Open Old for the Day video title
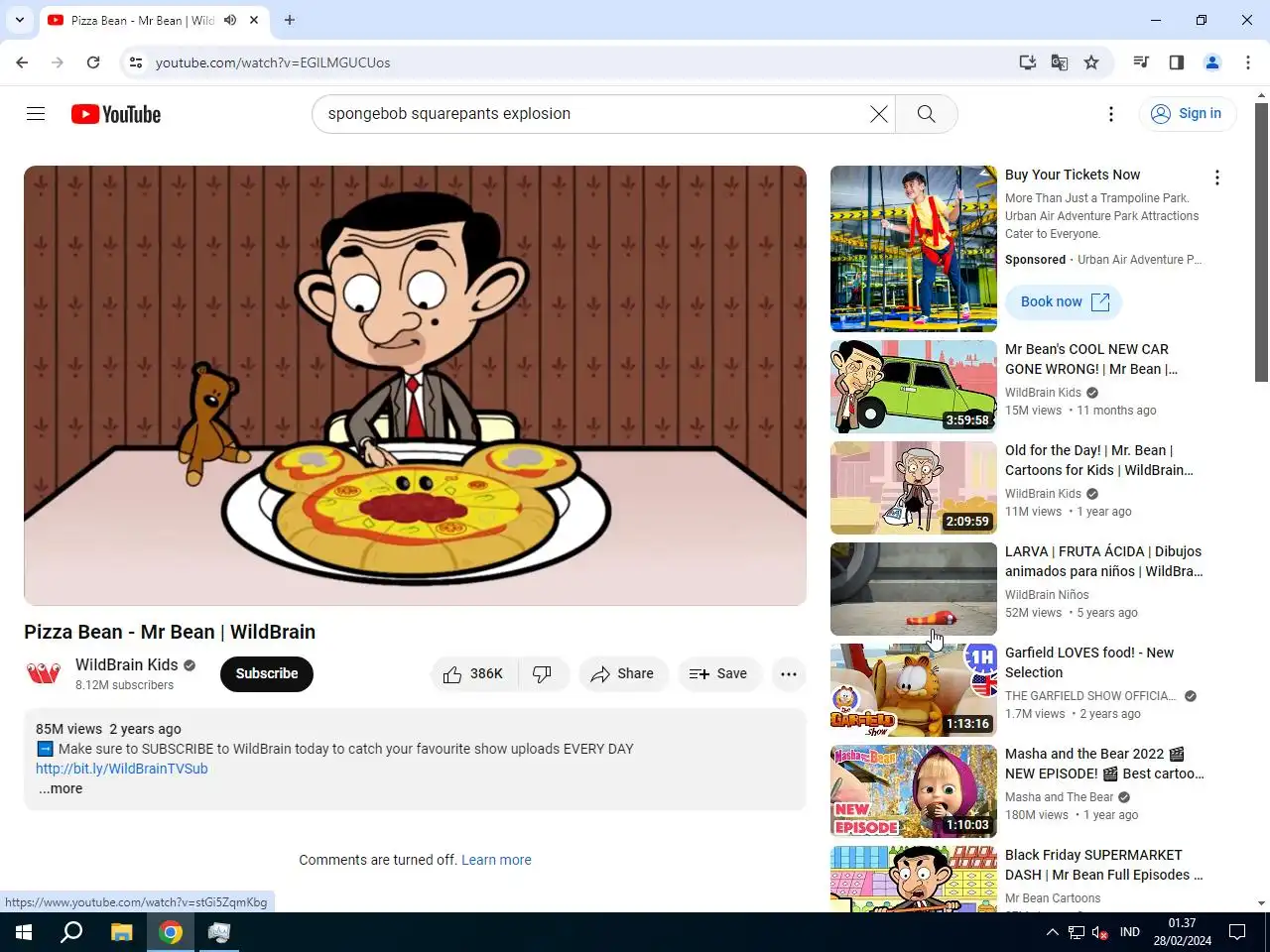Screen dimensions: 1270x952 1099,460
